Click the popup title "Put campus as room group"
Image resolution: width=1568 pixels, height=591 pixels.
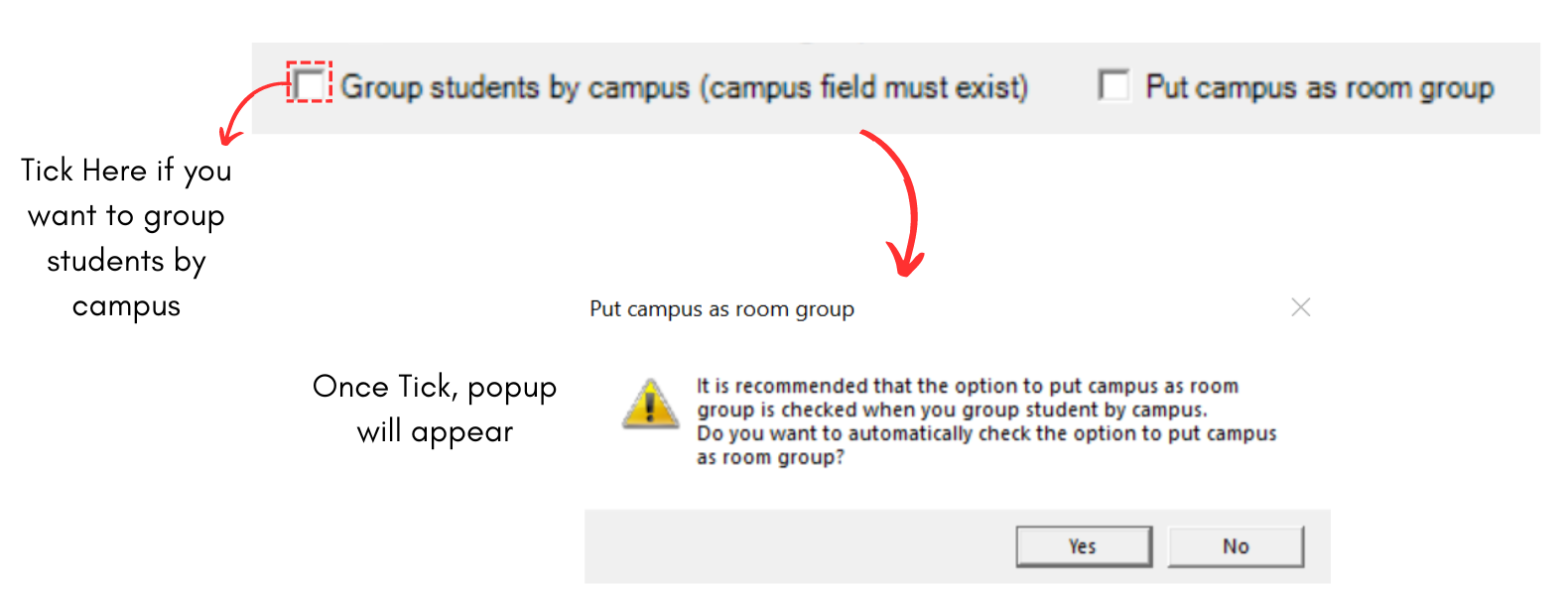point(721,309)
